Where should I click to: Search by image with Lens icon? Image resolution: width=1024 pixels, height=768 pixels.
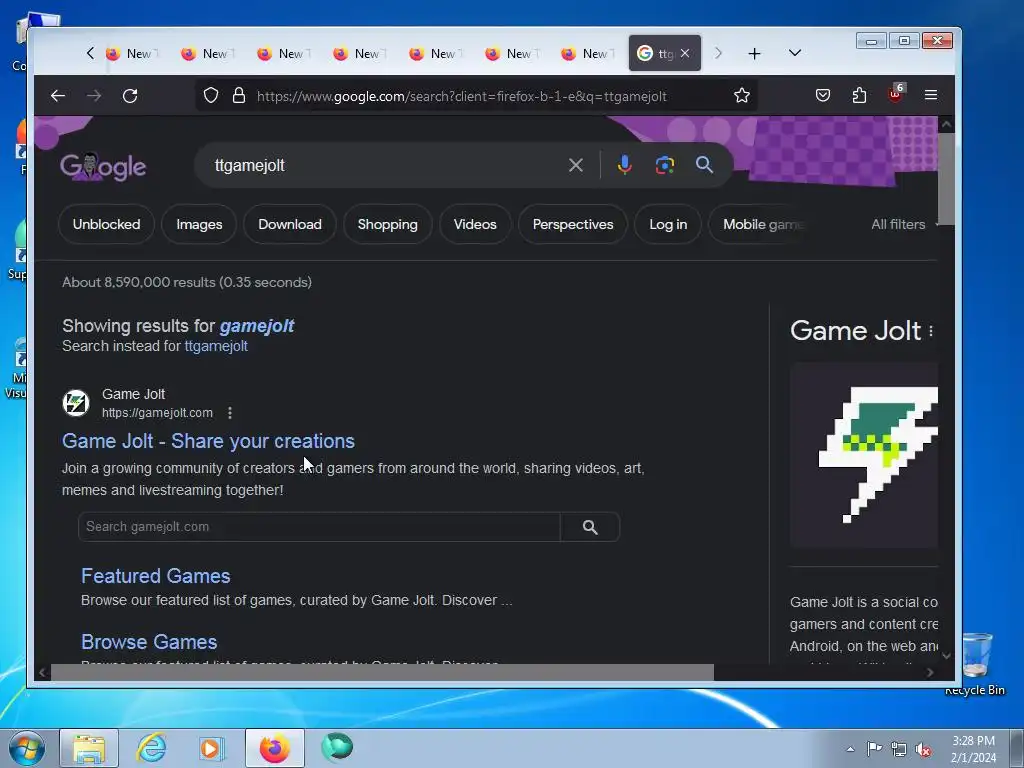(664, 165)
